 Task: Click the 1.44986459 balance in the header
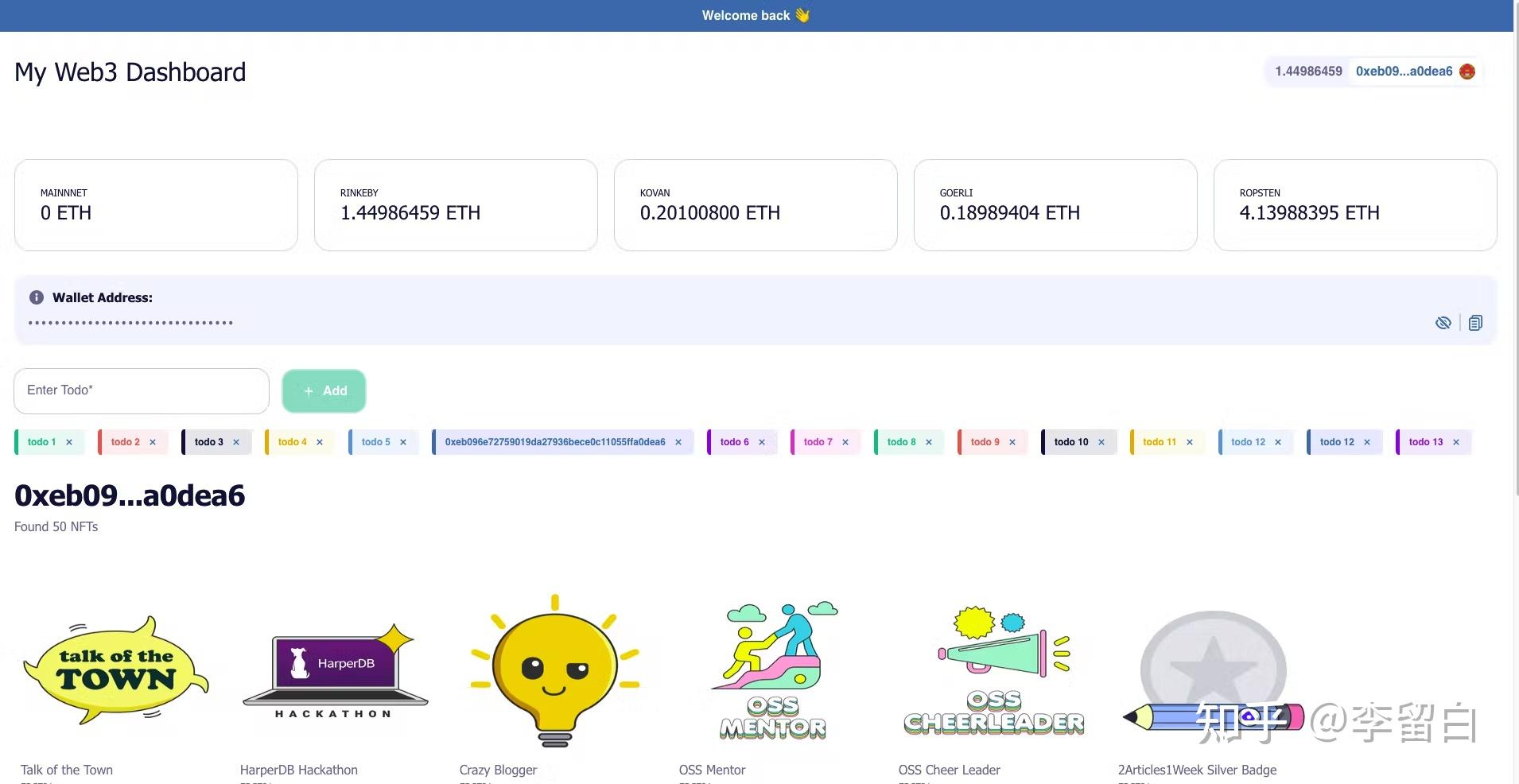click(1307, 71)
